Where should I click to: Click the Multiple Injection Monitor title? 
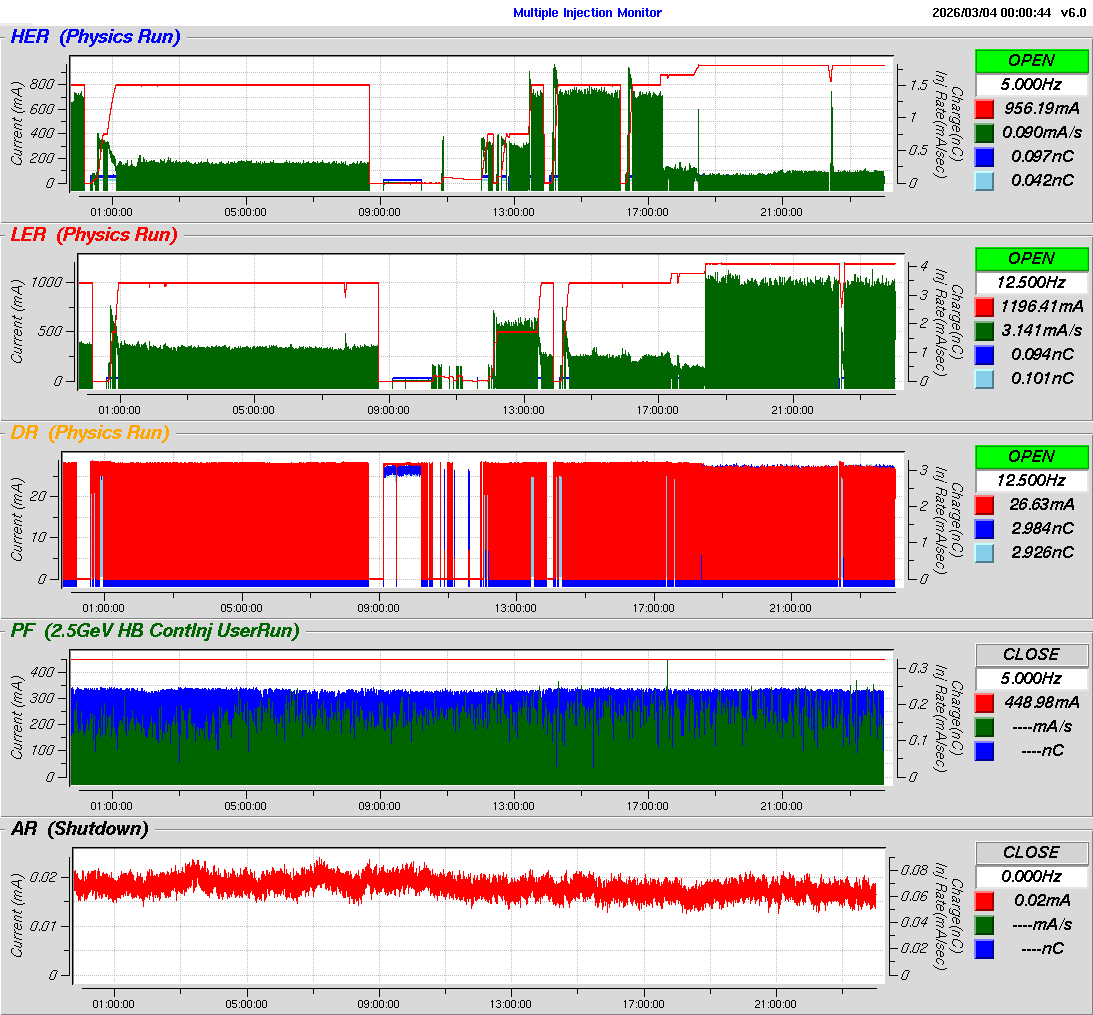click(x=587, y=13)
